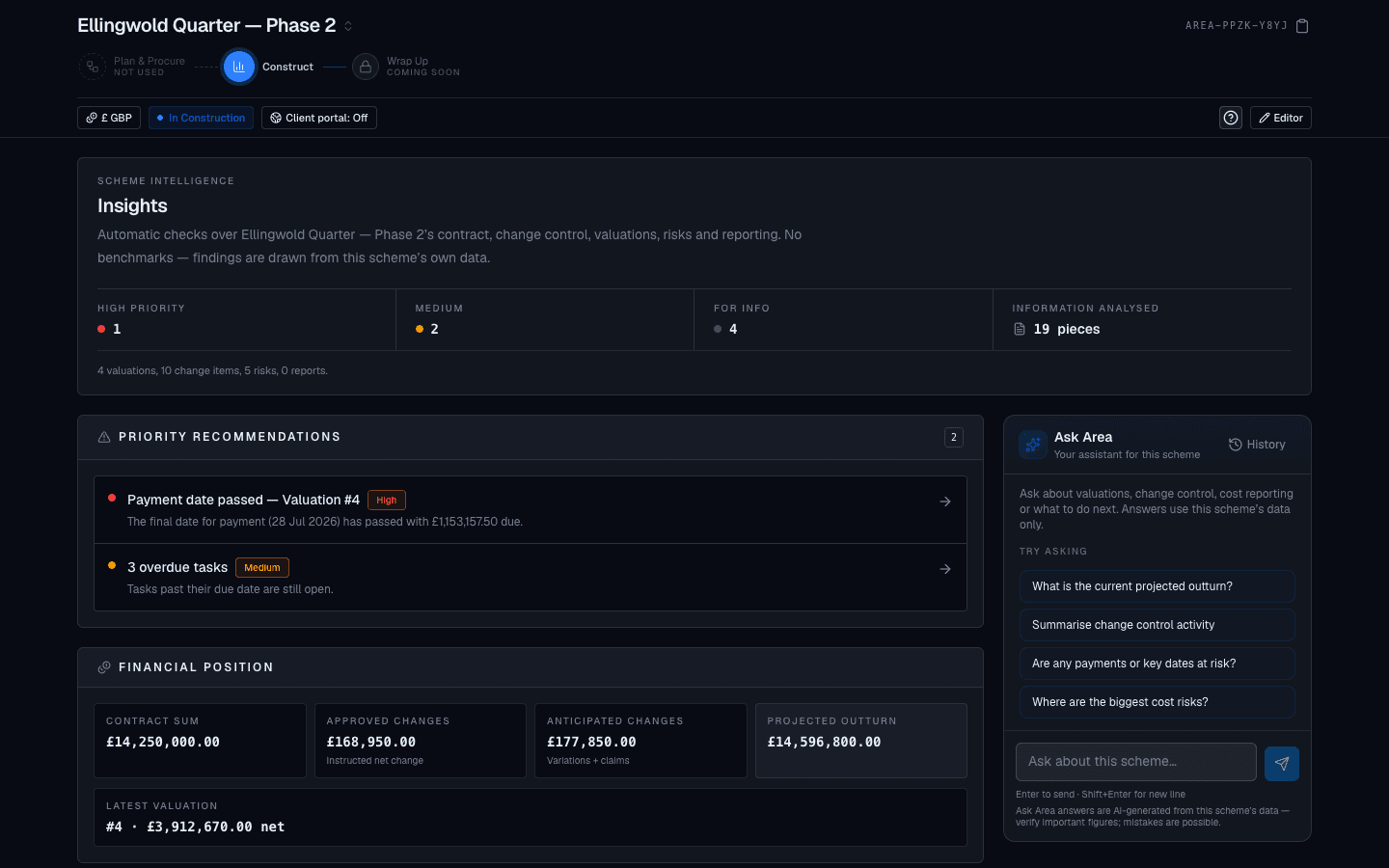
Task: Click the Contract Sum £14,250,000.00 card
Action: point(200,741)
